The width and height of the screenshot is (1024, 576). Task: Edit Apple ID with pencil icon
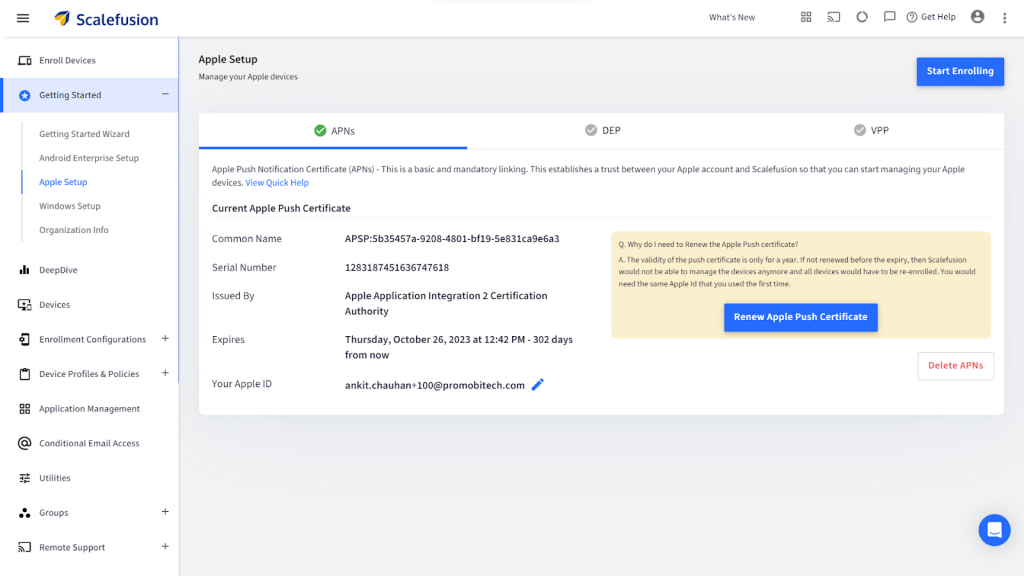coord(538,385)
